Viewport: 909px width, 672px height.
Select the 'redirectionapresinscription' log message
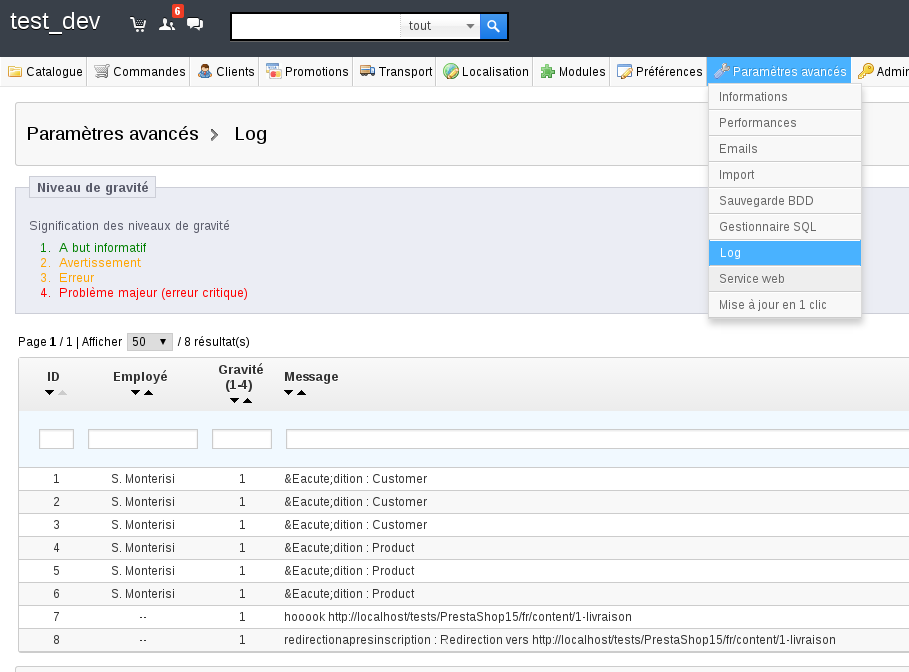point(559,640)
